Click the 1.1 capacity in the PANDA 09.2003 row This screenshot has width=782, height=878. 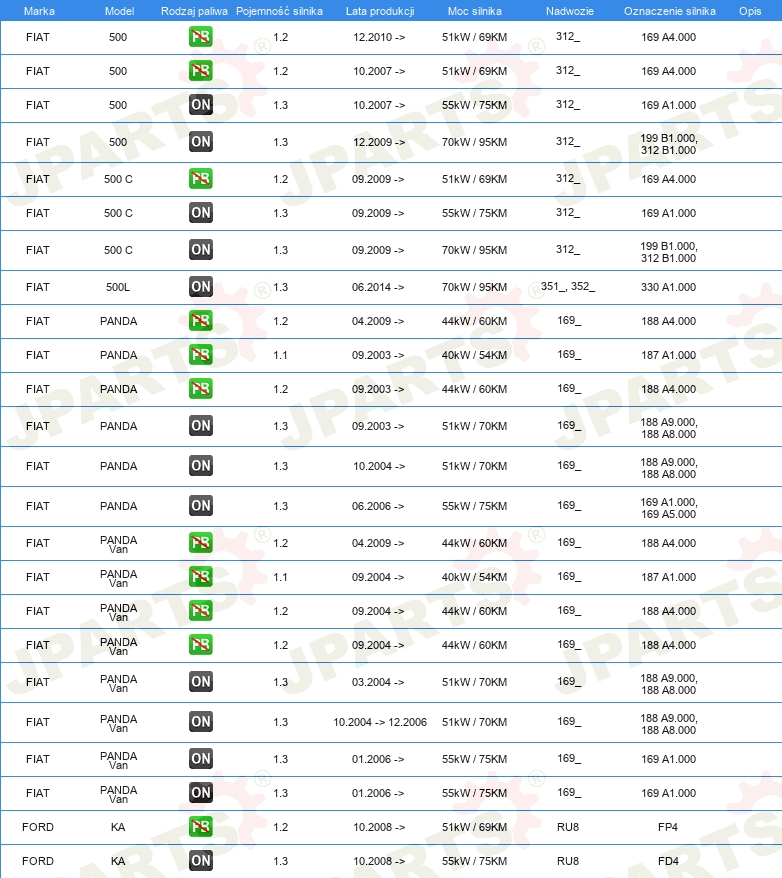(x=280, y=355)
